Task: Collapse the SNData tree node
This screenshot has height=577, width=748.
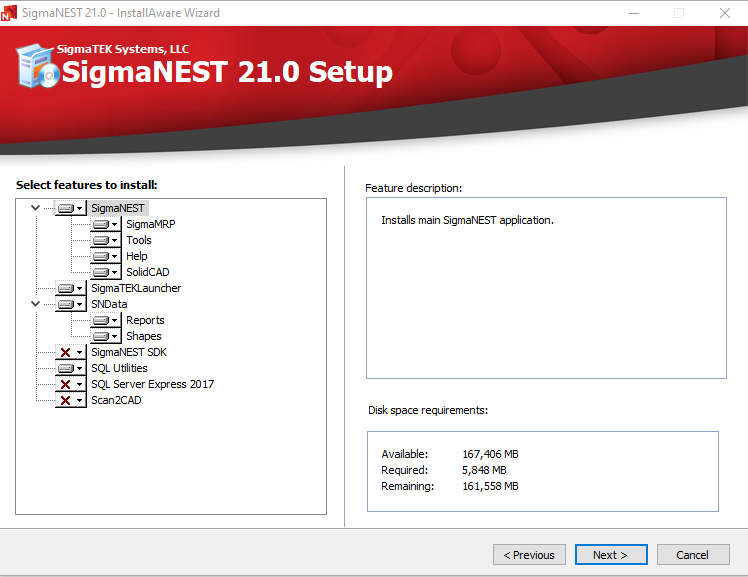Action: tap(35, 304)
